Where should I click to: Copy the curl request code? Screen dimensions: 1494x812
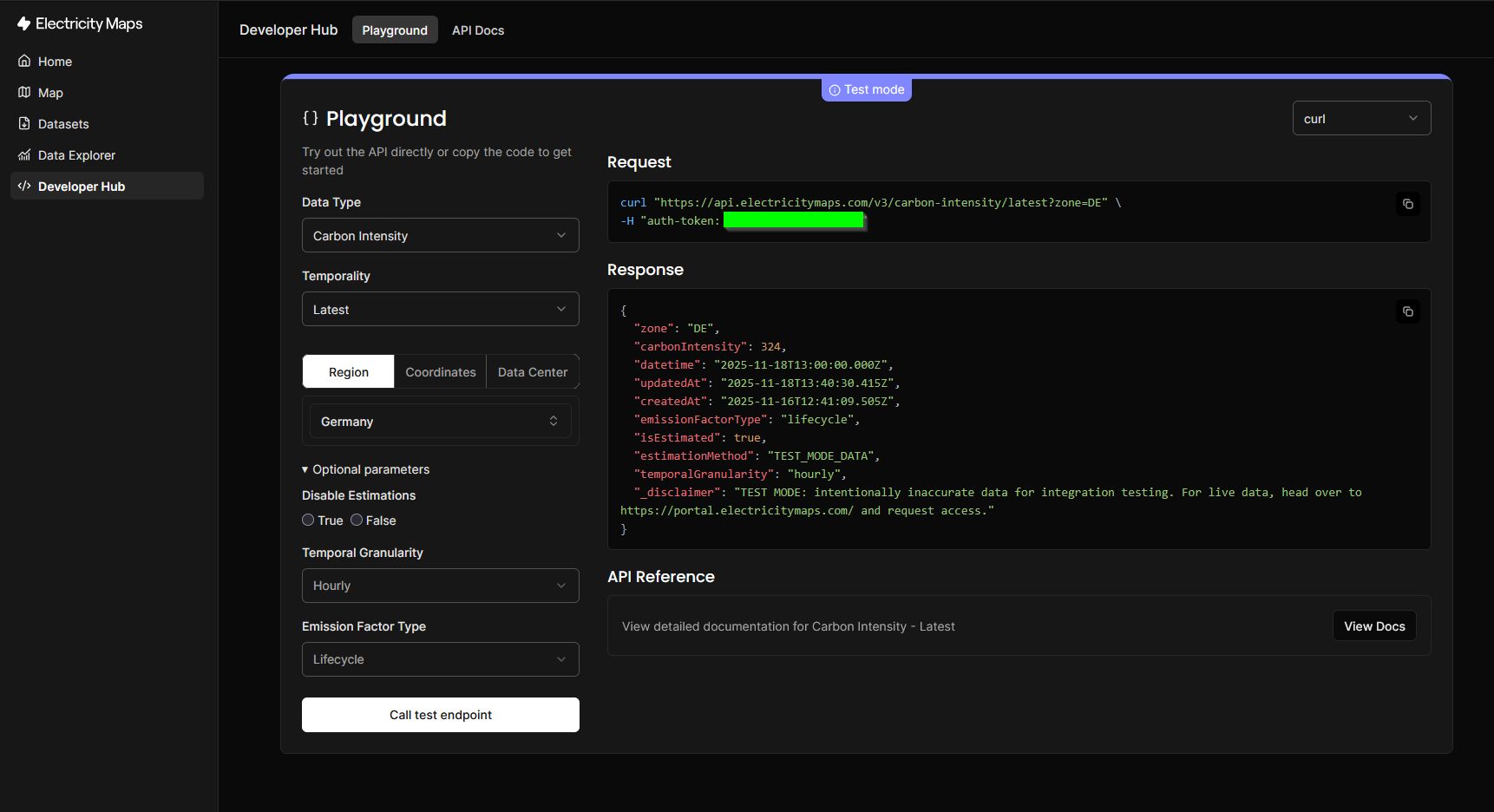coord(1407,204)
